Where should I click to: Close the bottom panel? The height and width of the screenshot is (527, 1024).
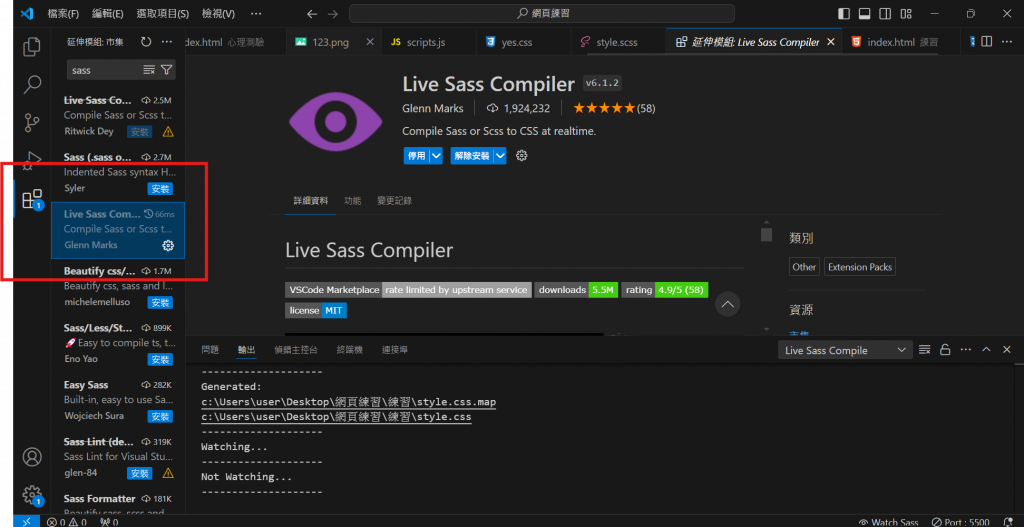tap(1007, 350)
